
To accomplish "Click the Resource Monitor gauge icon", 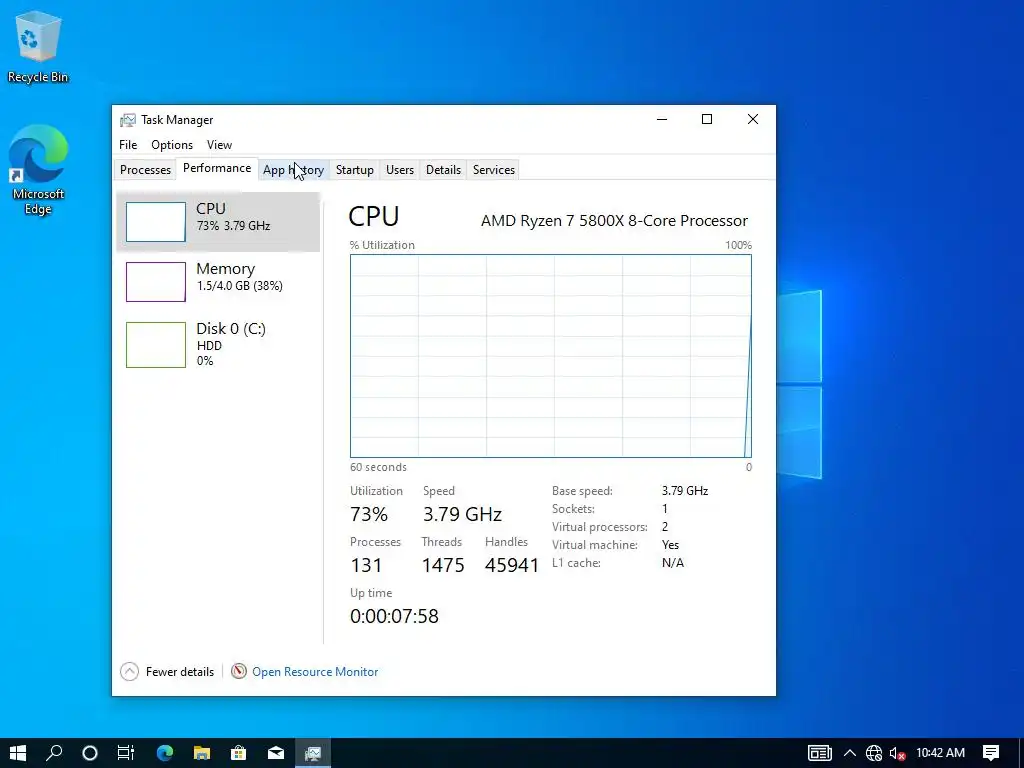I will point(239,671).
